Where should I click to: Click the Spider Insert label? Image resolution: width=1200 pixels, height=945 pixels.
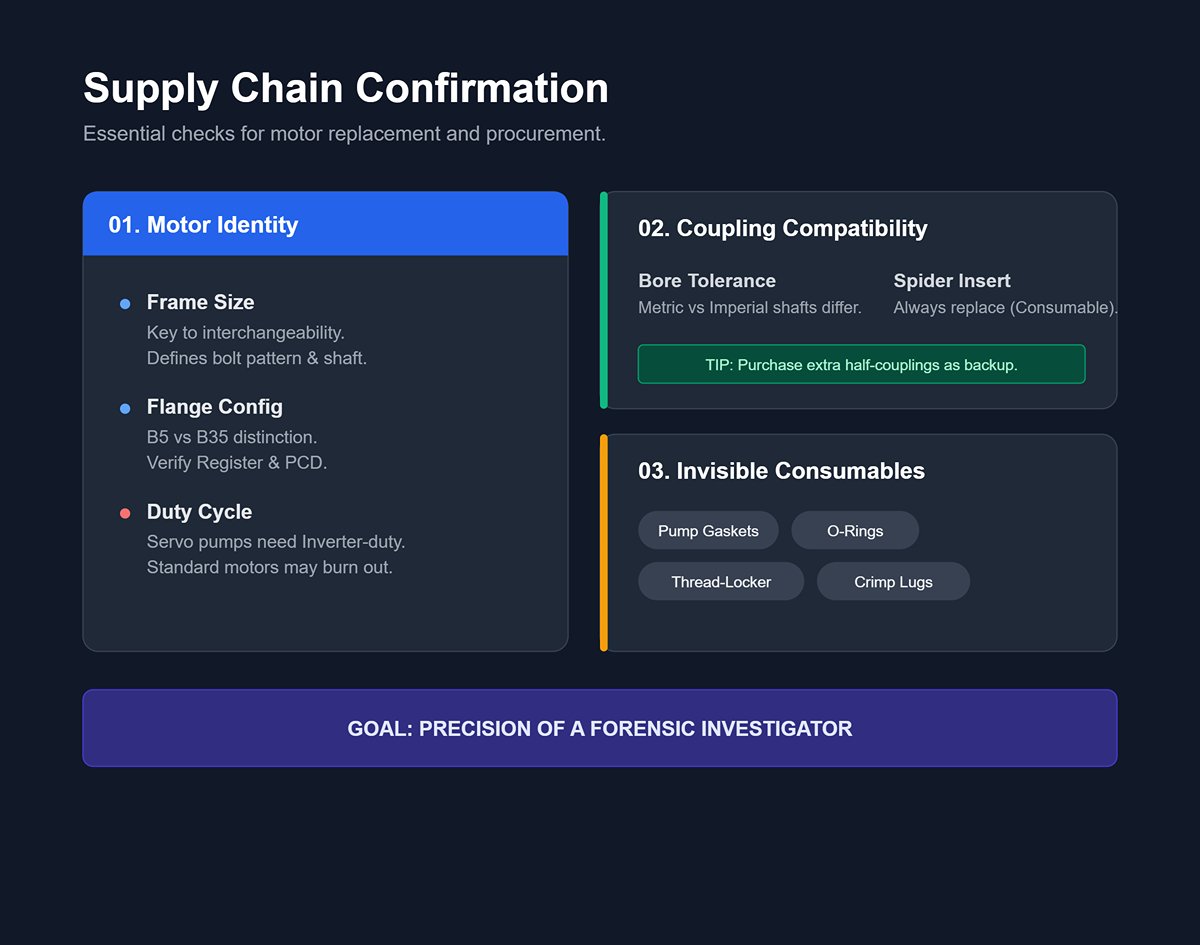[x=951, y=281]
